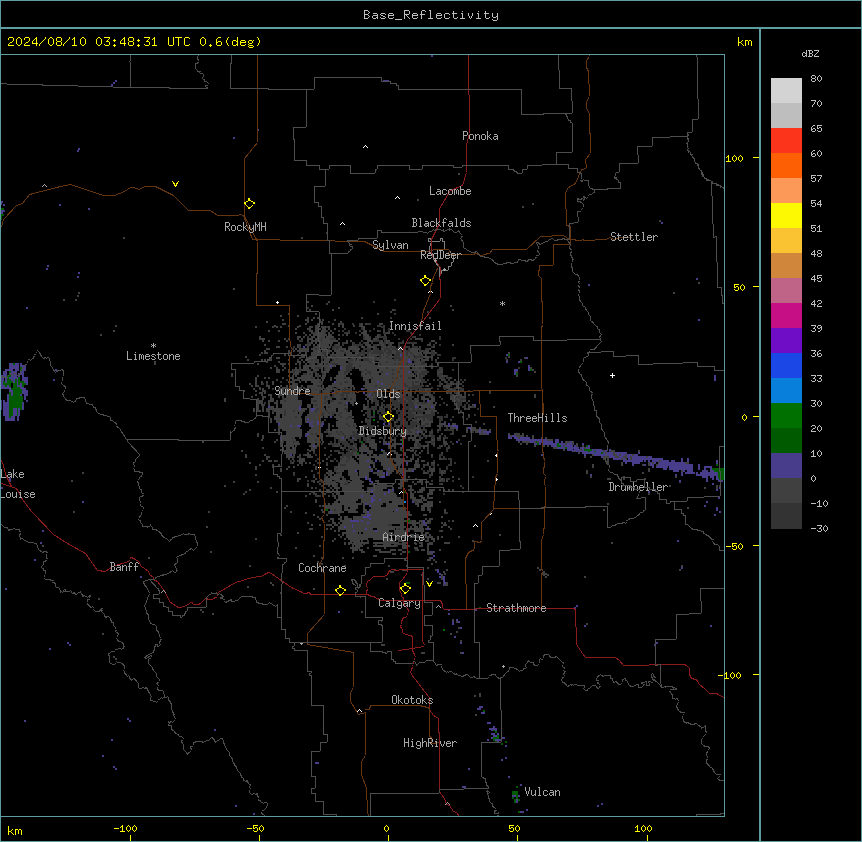862x842 pixels.
Task: Click the Vulcan town label
Action: point(542,792)
